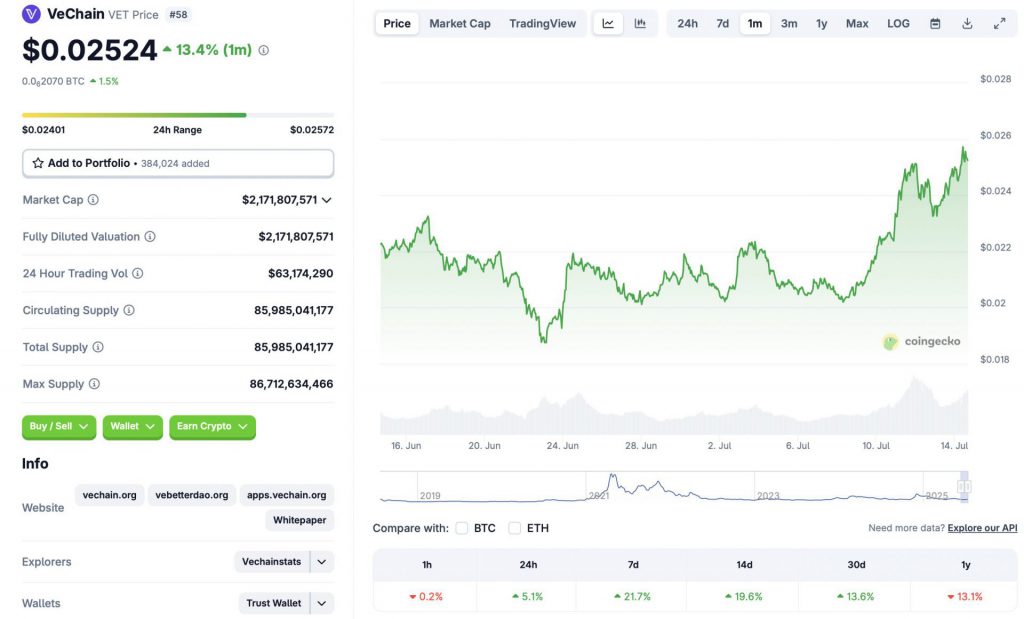Image resolution: width=1024 pixels, height=619 pixels.
Task: Open the Wallet dropdown
Action: click(133, 426)
